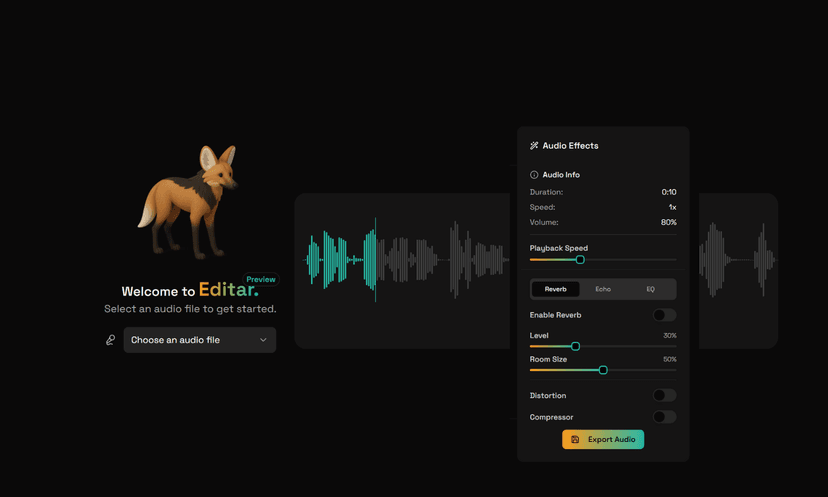Open the Choose an audio file dropdown
828x497 pixels.
click(x=200, y=340)
